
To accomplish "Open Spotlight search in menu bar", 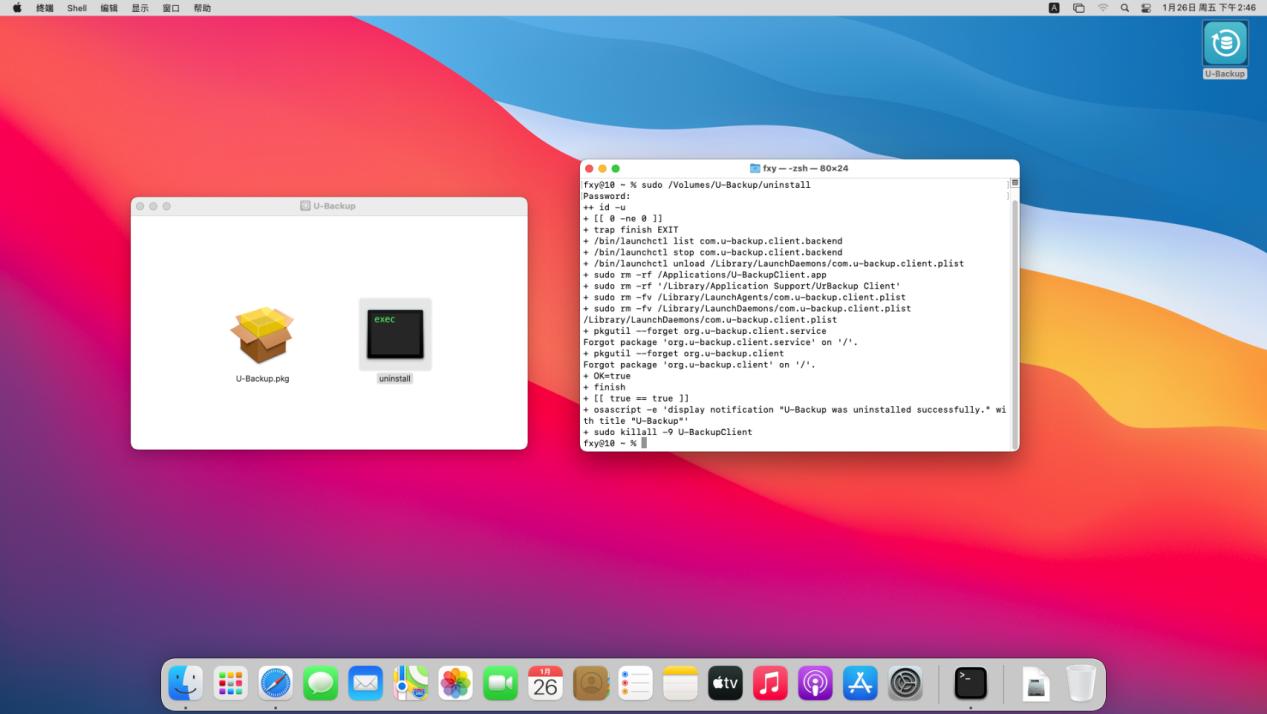I will click(x=1124, y=8).
